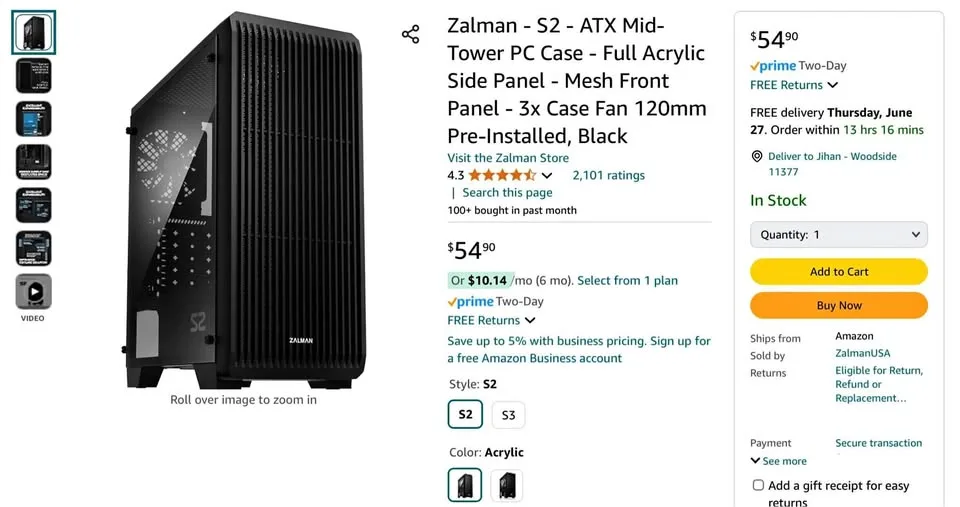Select the S2 style option
Screen dimensions: 960x507
coord(465,414)
